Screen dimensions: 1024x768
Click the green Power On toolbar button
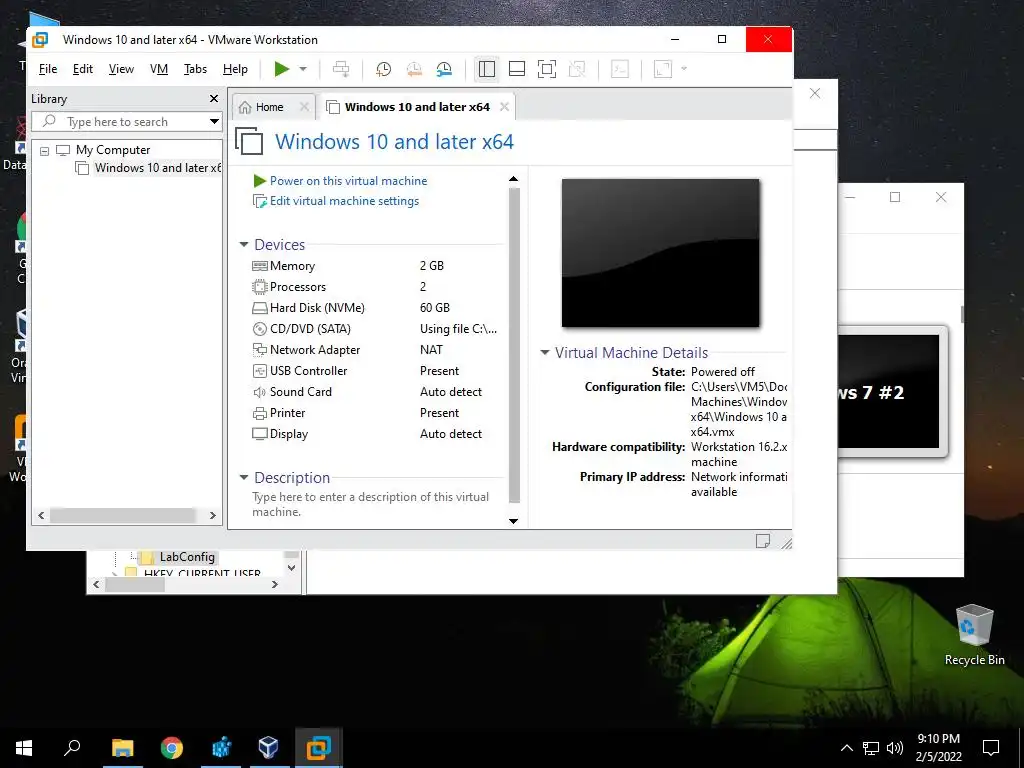coord(281,69)
